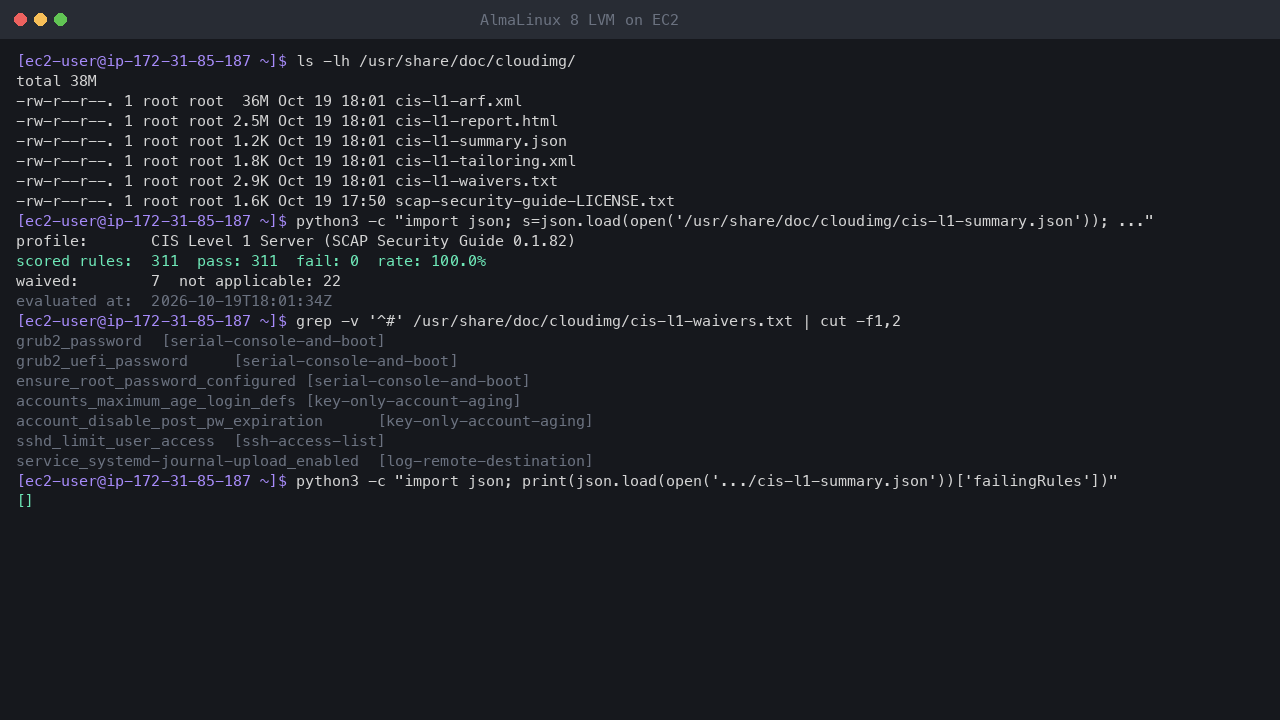Image resolution: width=1280 pixels, height=720 pixels.
Task: Click the file name cis-l1-arf.xml
Action: (458, 101)
